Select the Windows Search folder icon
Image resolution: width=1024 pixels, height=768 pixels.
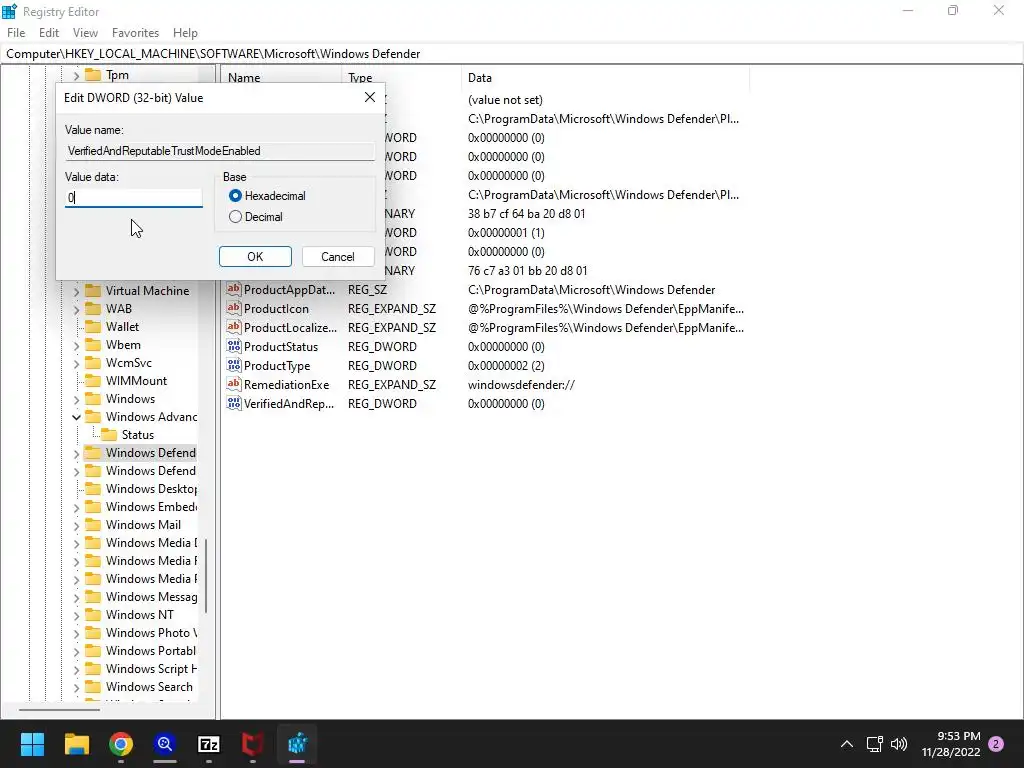tap(93, 687)
